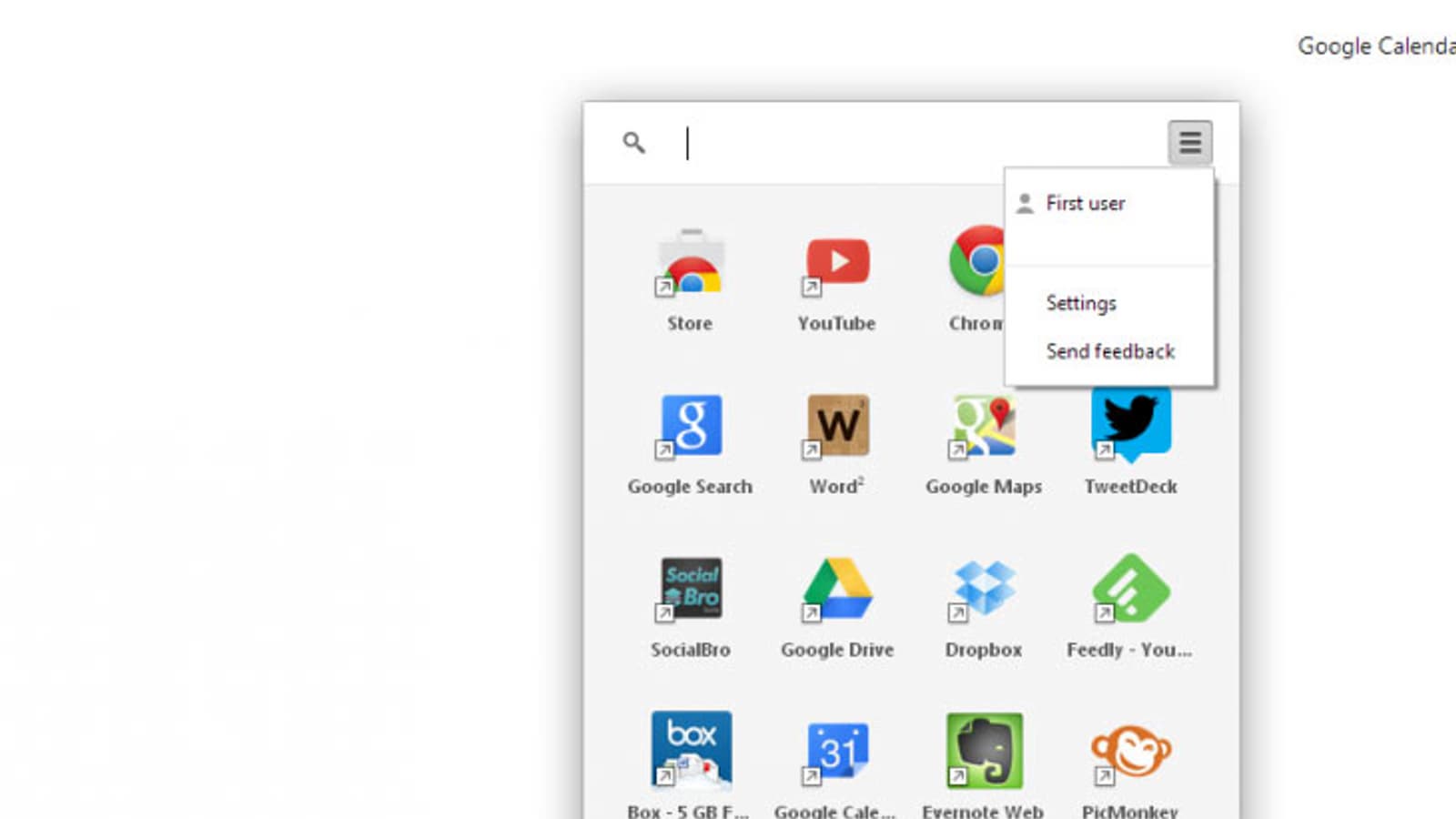This screenshot has height=819, width=1456.
Task: Launch the YouTube app
Action: pyautogui.click(x=837, y=262)
